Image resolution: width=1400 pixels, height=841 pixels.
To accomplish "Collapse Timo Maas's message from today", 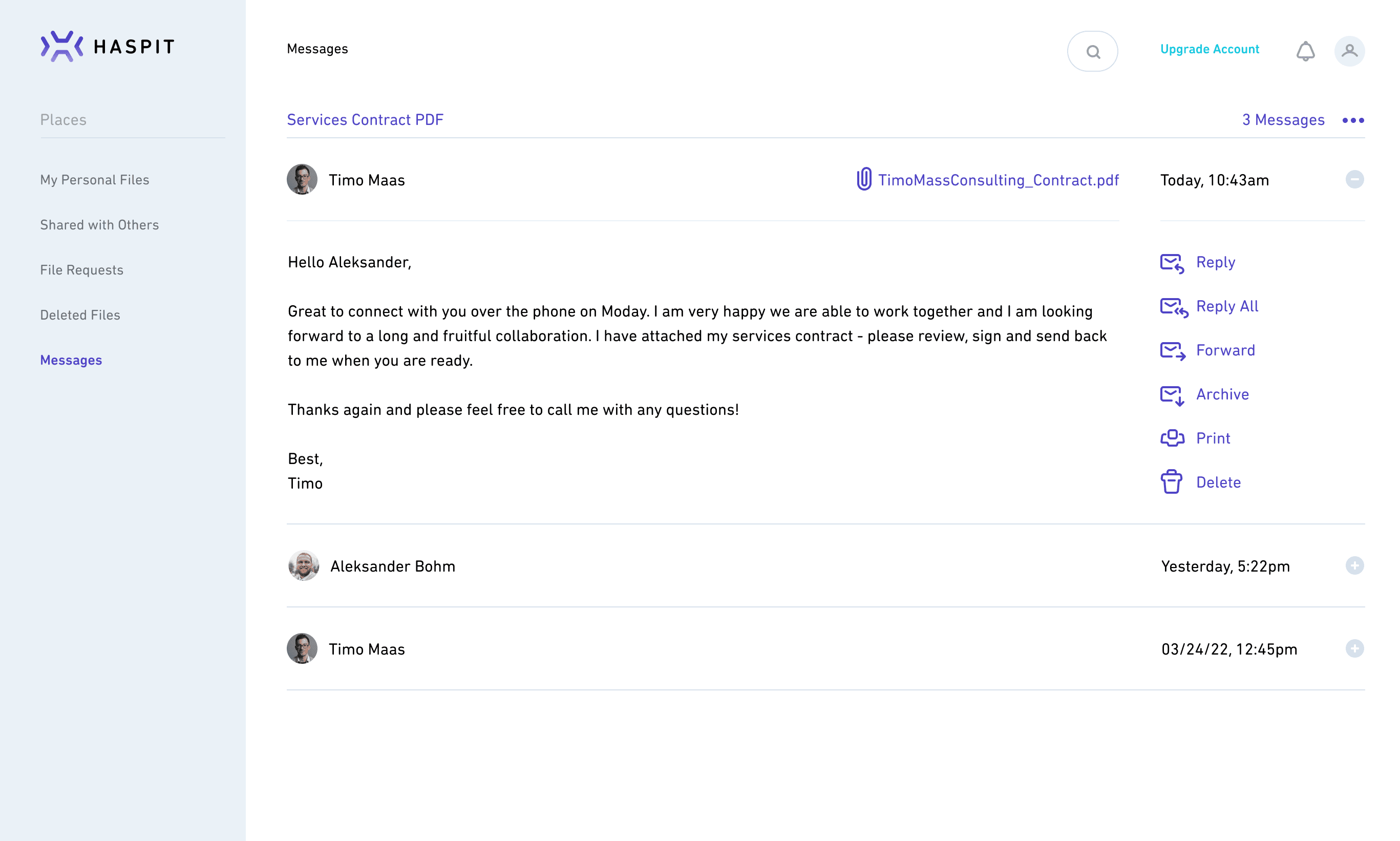I will [1354, 180].
